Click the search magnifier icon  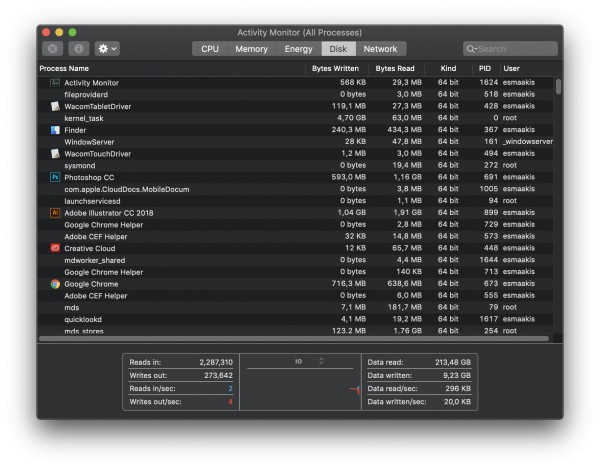point(471,49)
